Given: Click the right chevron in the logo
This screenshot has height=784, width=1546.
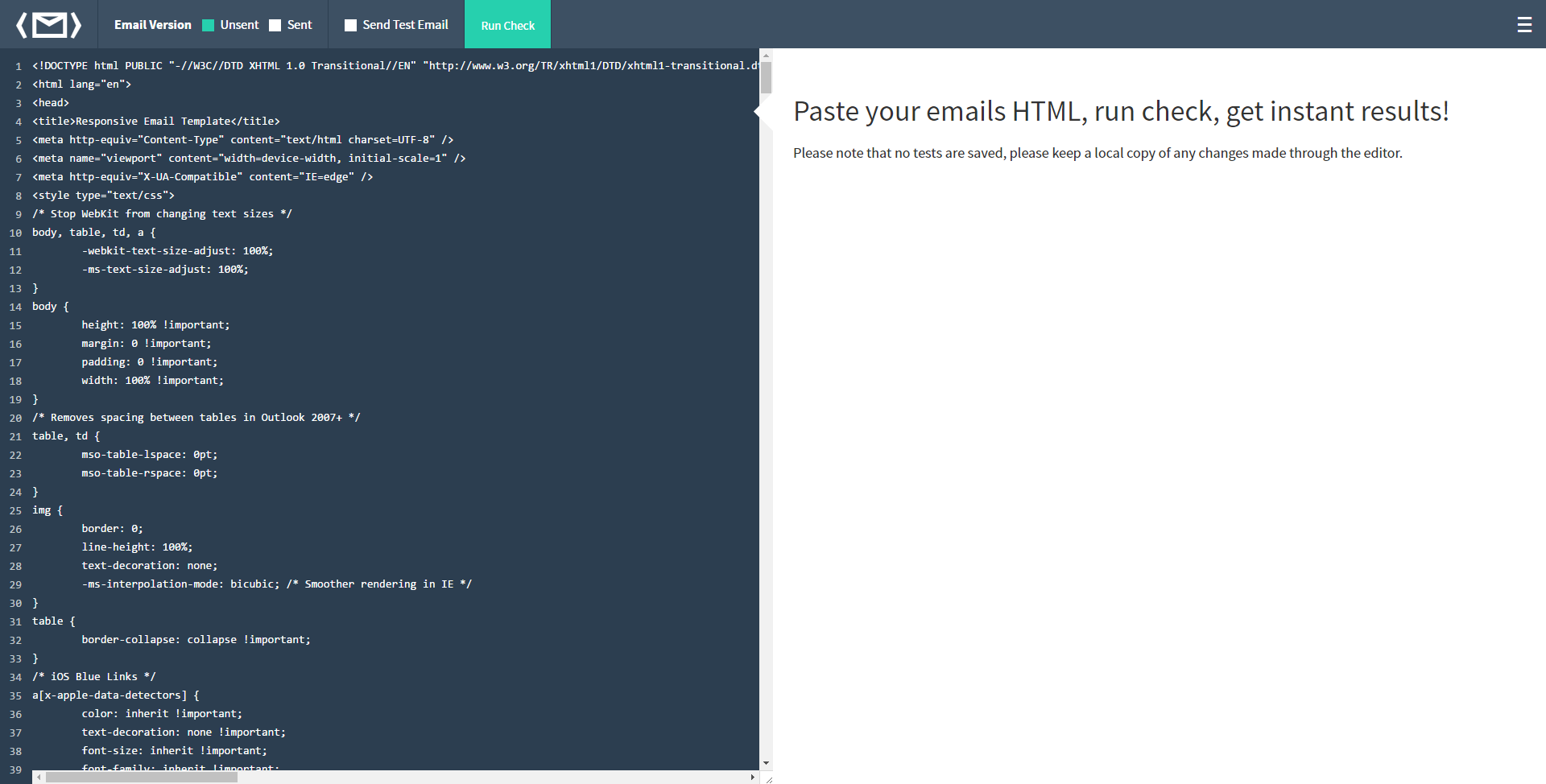Looking at the screenshot, I should [x=77, y=24].
